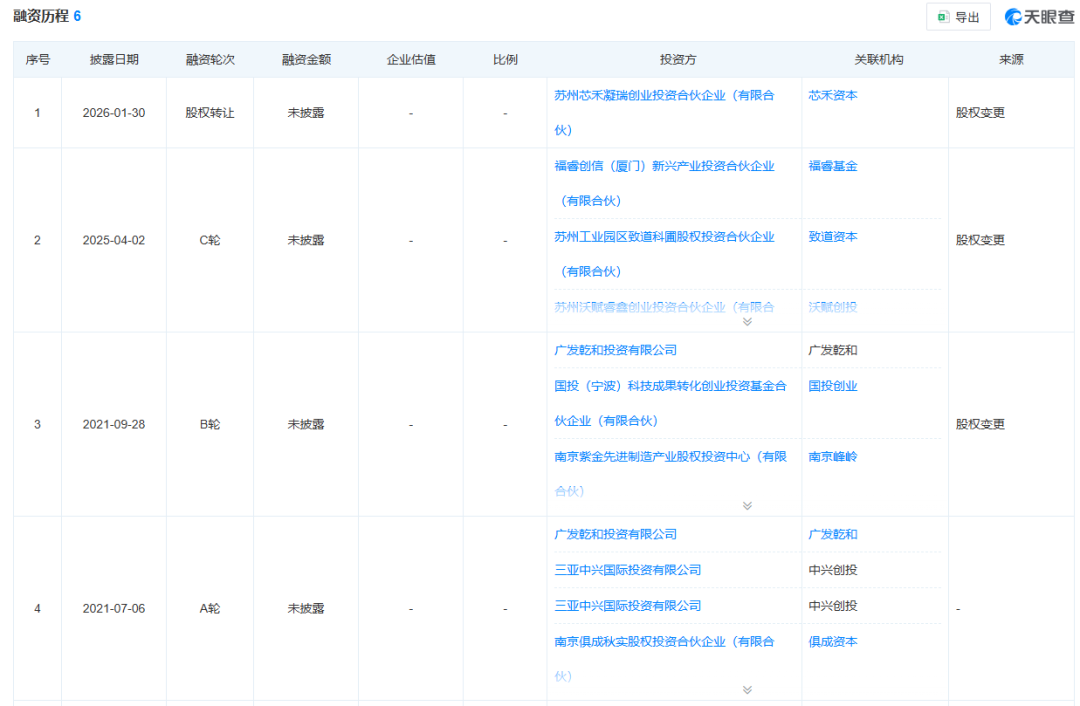Click the Excel icon in the 导出 button
1080x706 pixels.
(943, 17)
